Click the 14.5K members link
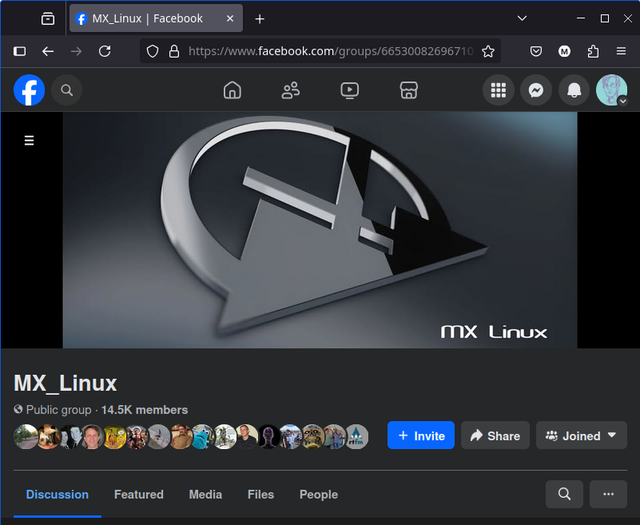 (144, 410)
